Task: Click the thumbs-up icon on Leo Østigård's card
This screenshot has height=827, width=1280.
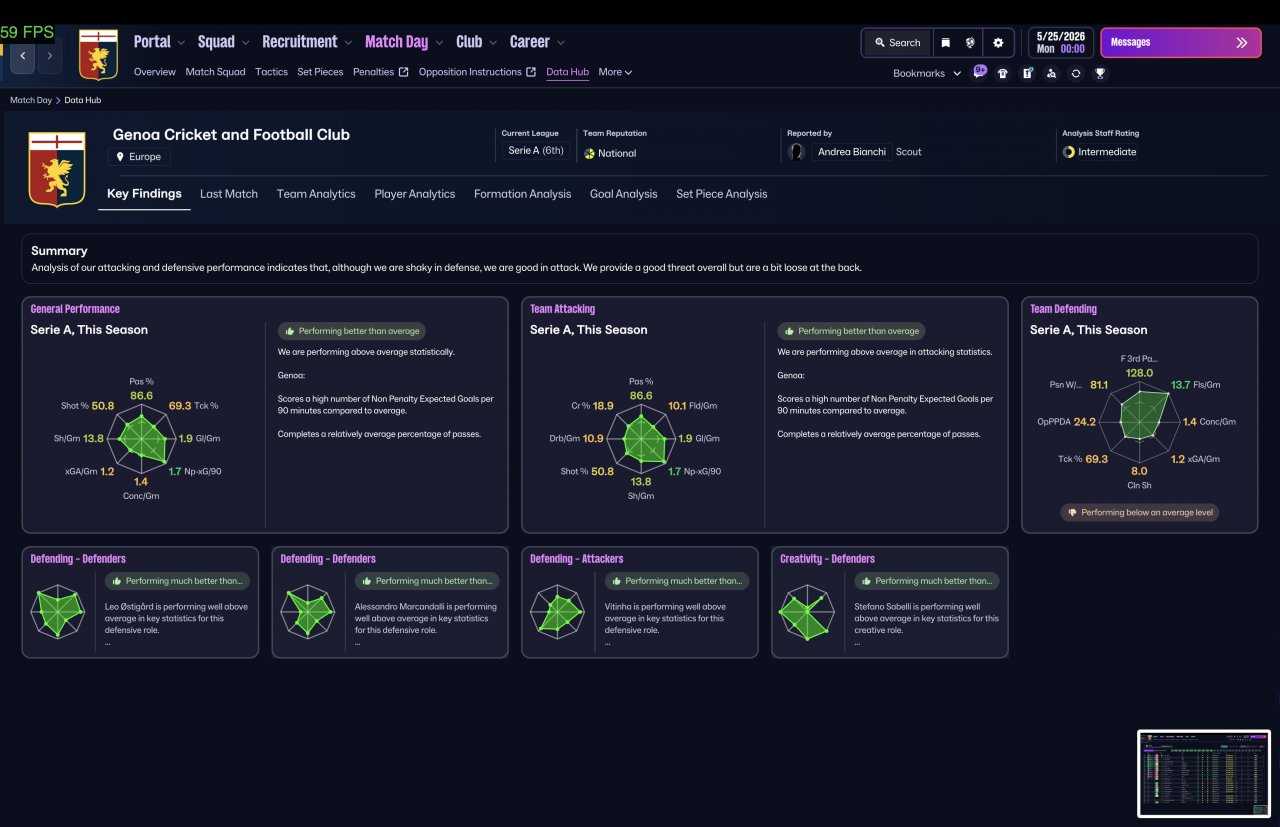Action: click(x=115, y=581)
